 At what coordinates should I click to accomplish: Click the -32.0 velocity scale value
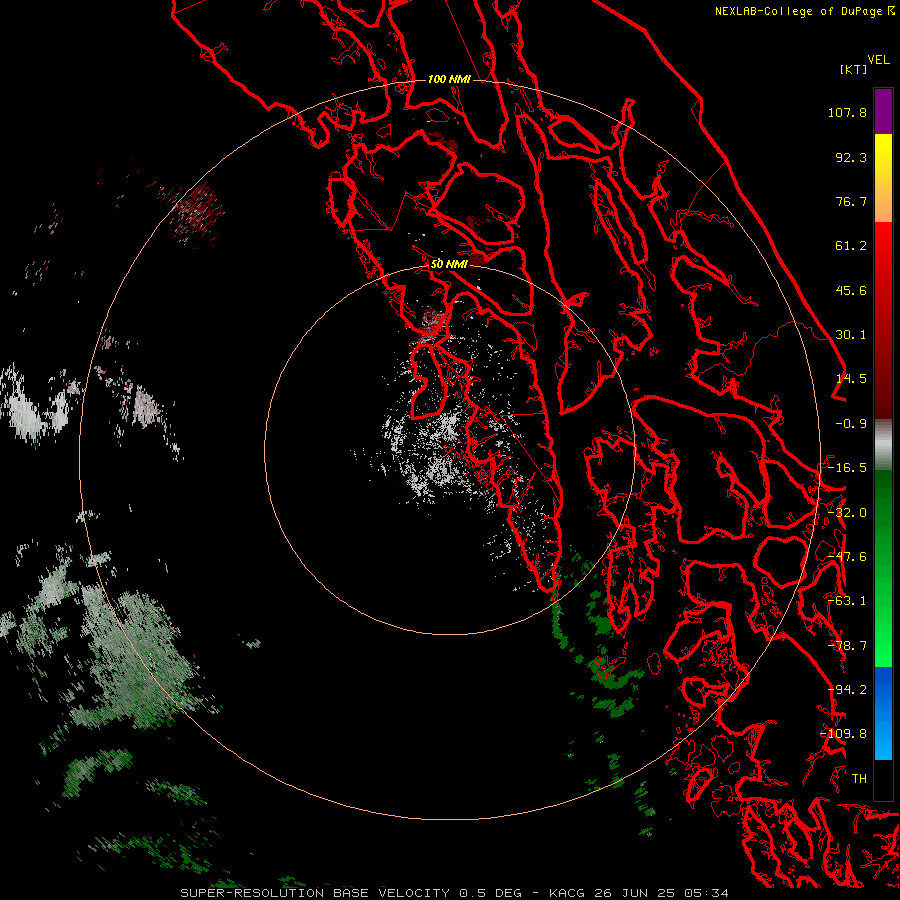pos(847,513)
